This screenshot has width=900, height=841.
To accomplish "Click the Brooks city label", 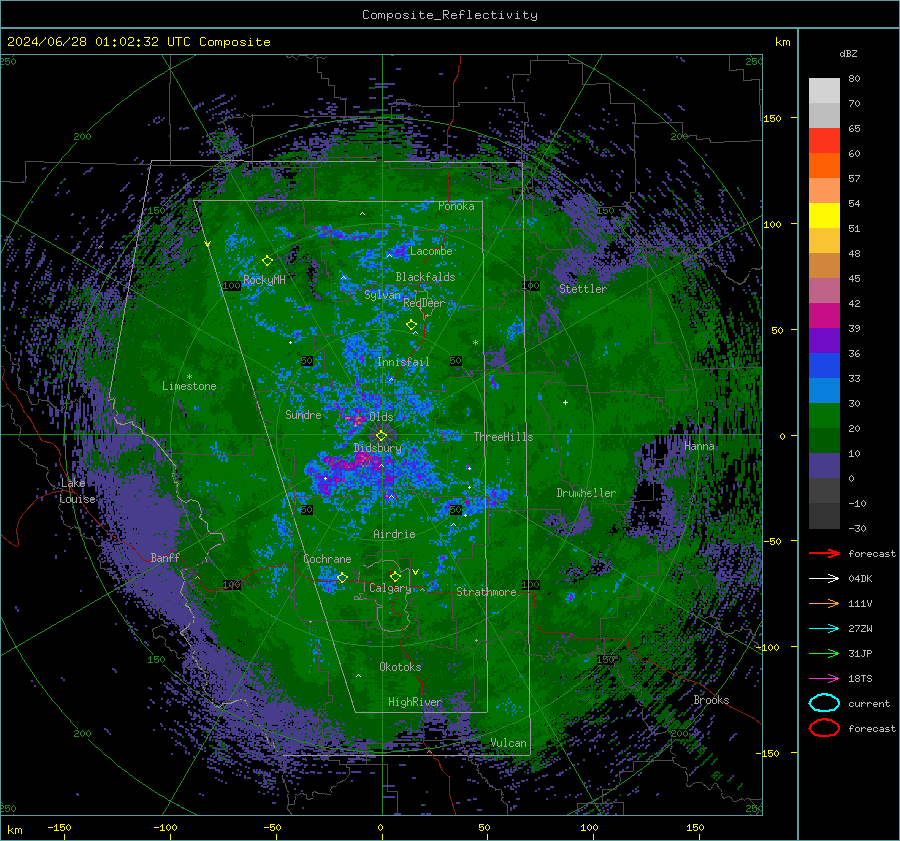I will (x=711, y=700).
